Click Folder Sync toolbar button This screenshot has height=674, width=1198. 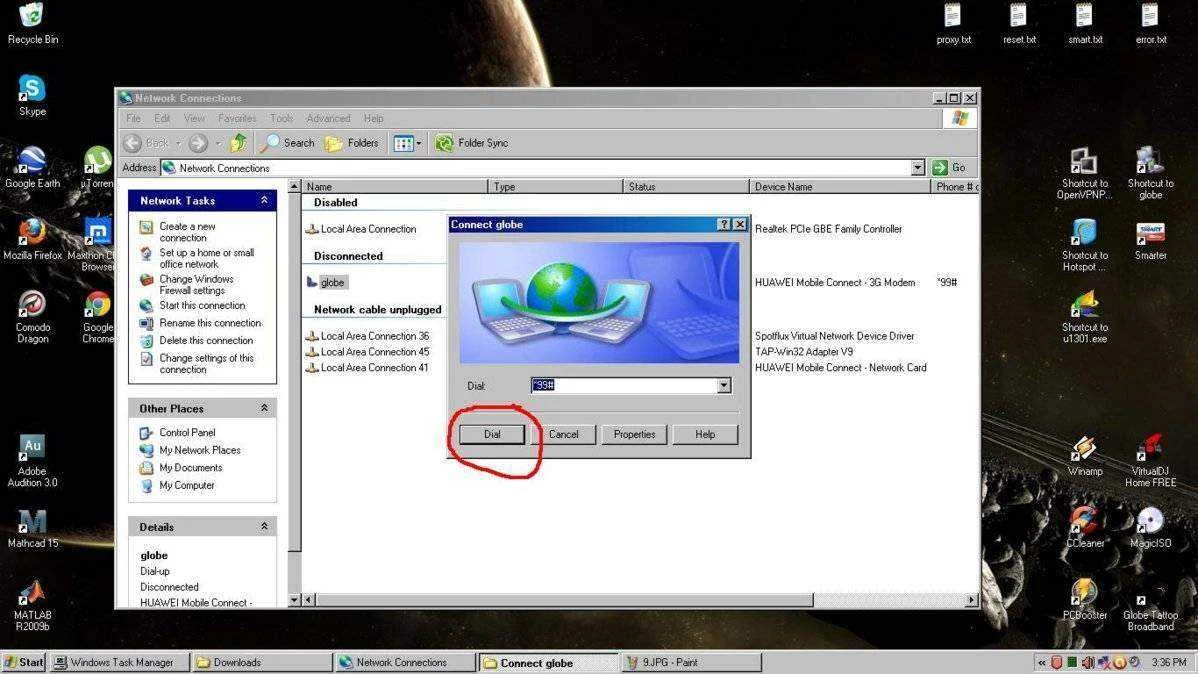click(x=471, y=143)
